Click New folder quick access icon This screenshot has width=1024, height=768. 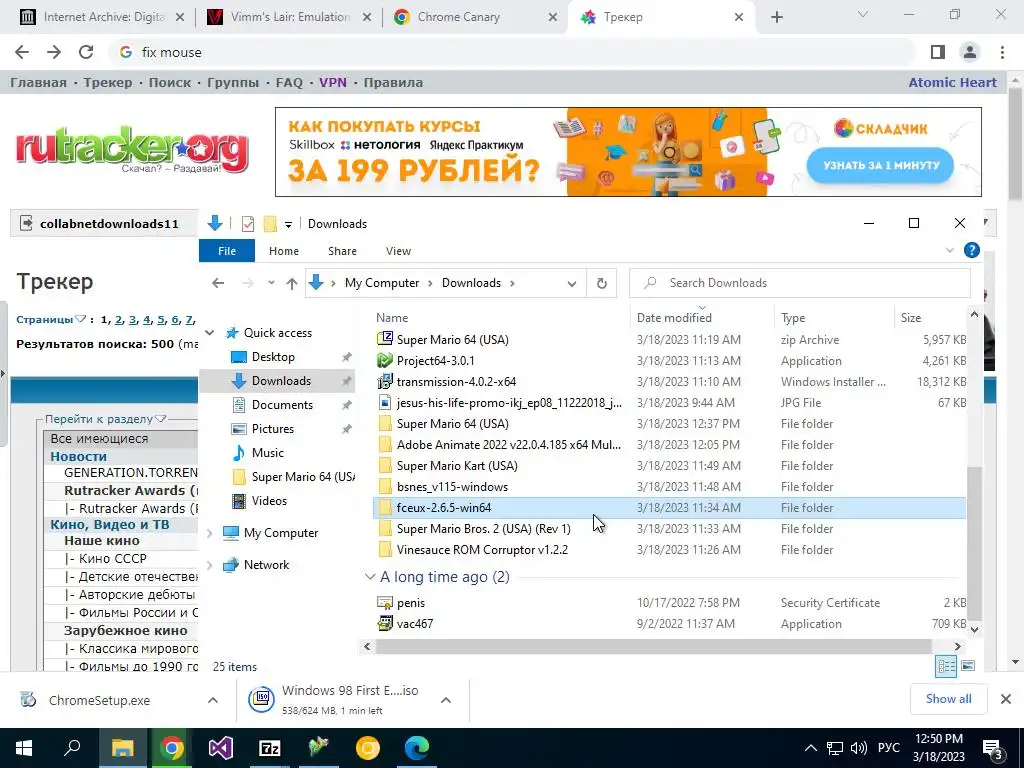tap(270, 224)
